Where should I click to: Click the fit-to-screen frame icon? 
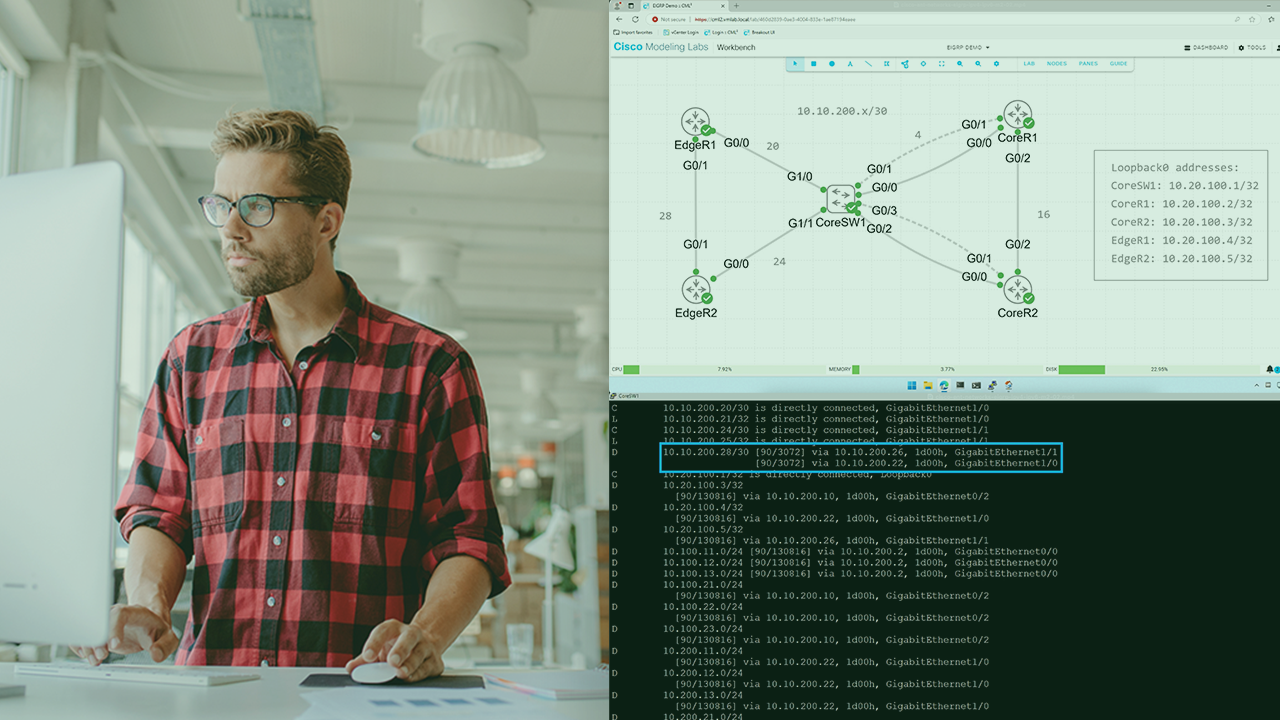coord(941,64)
